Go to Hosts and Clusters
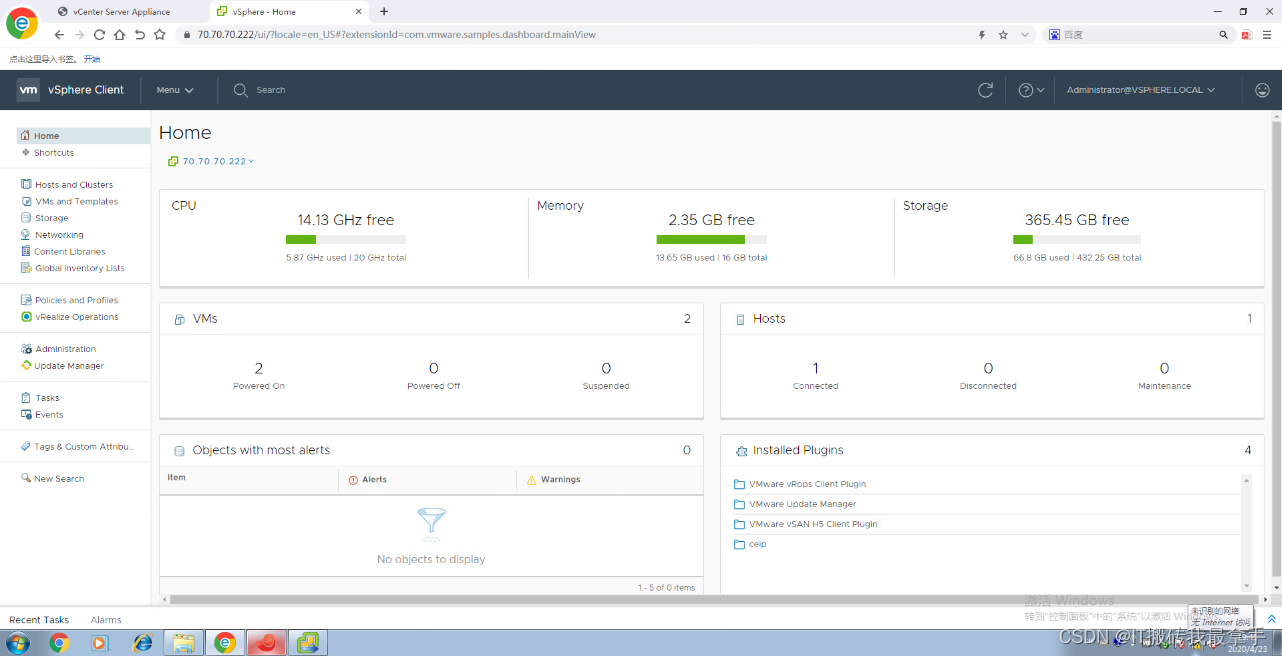1282x656 pixels. pyautogui.click(x=75, y=185)
